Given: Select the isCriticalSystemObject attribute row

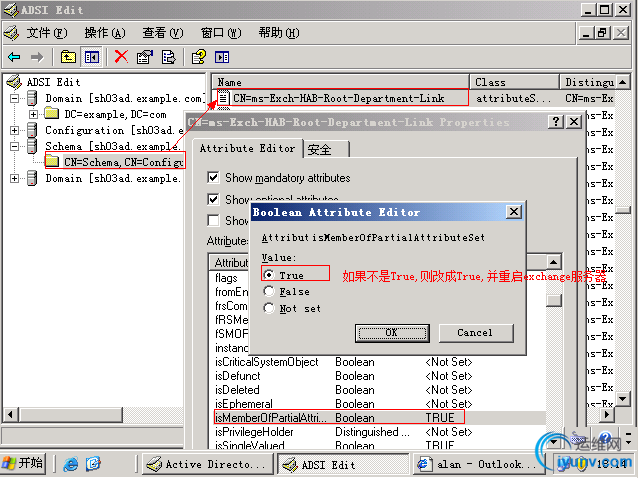Looking at the screenshot, I should point(378,362).
